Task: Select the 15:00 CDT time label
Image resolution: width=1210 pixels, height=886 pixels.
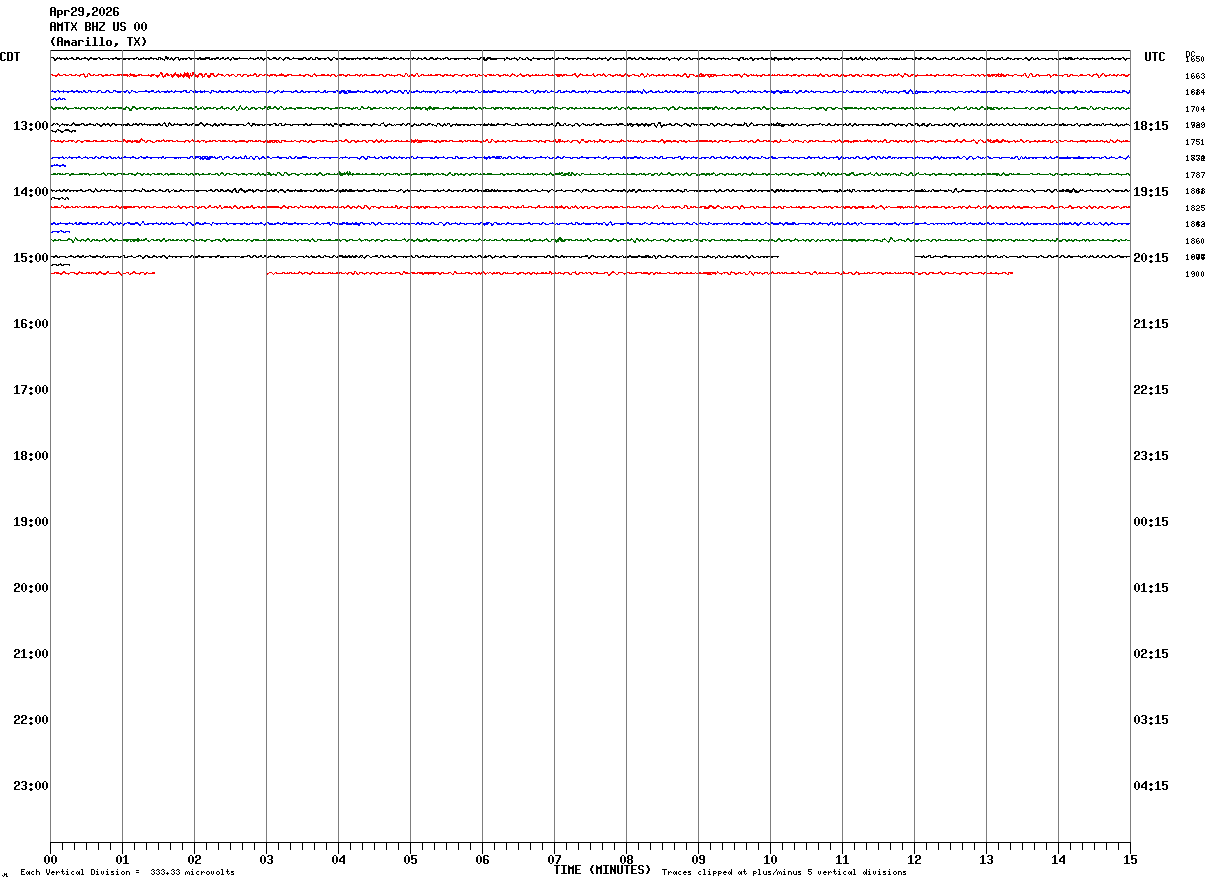Action: pos(31,258)
